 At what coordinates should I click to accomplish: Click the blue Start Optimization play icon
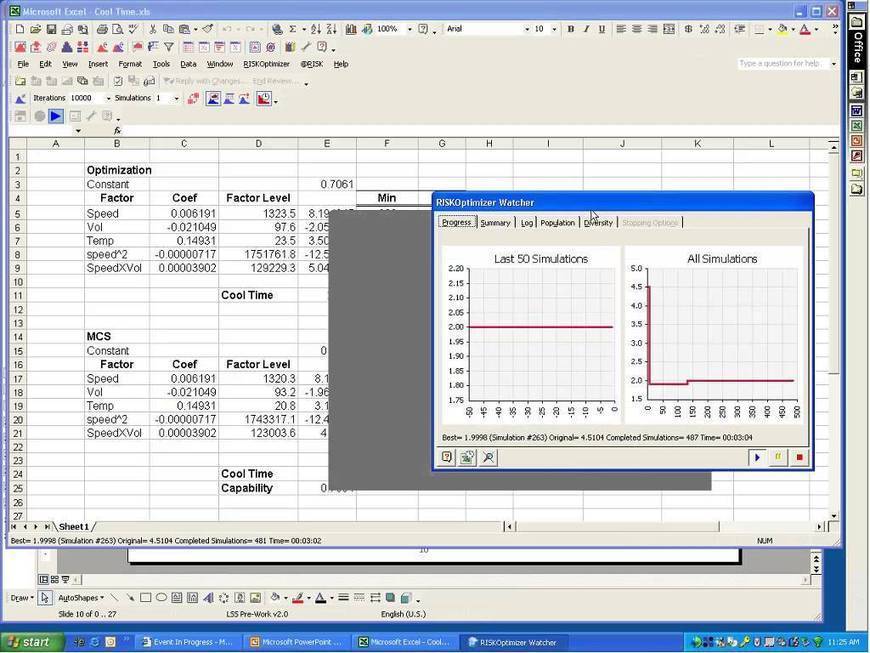(56, 116)
